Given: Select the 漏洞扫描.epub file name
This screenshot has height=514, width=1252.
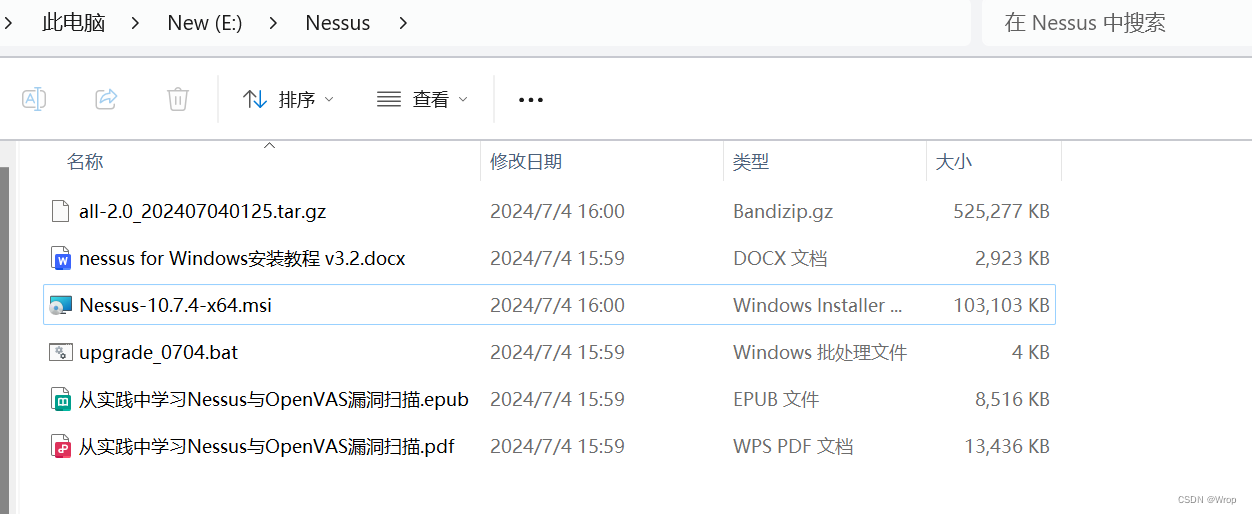Looking at the screenshot, I should click(x=274, y=399).
